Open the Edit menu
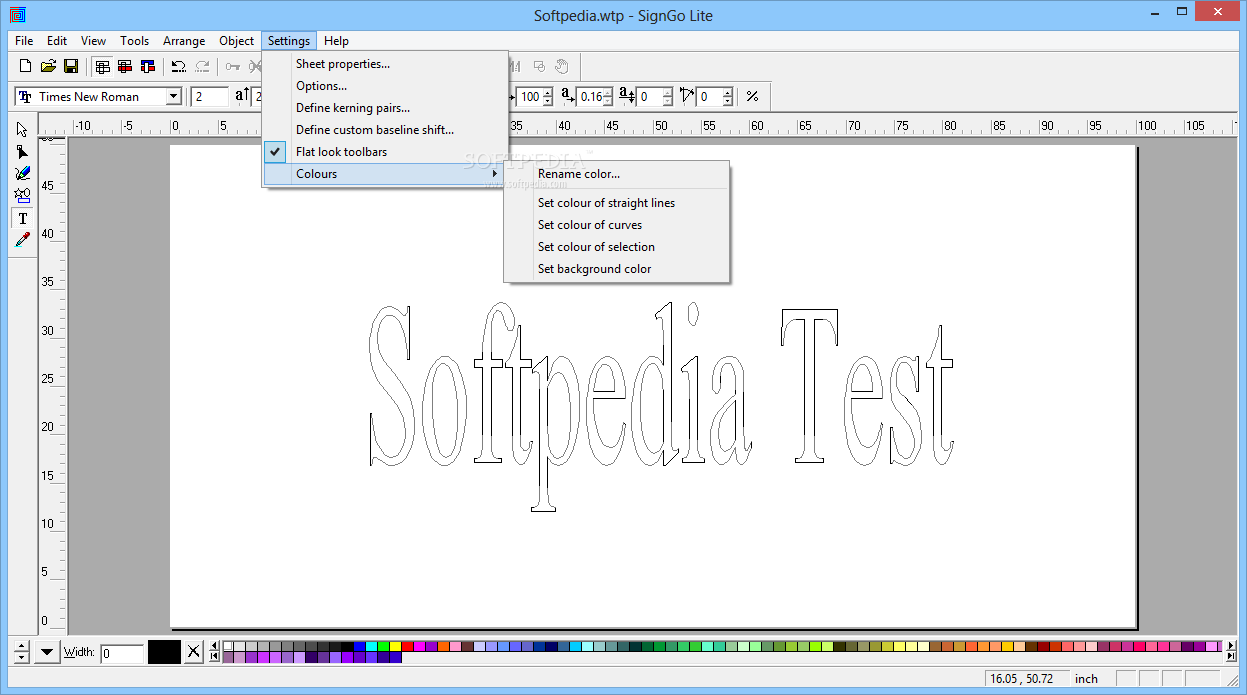This screenshot has height=695, width=1247. tap(57, 41)
